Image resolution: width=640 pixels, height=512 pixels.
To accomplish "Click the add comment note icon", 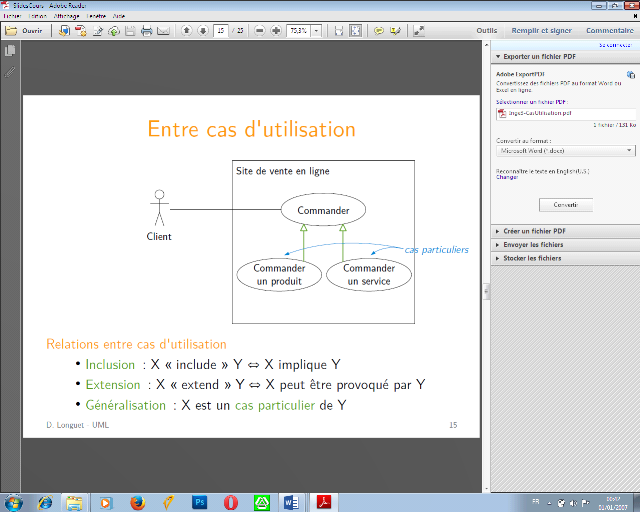I will pyautogui.click(x=379, y=31).
